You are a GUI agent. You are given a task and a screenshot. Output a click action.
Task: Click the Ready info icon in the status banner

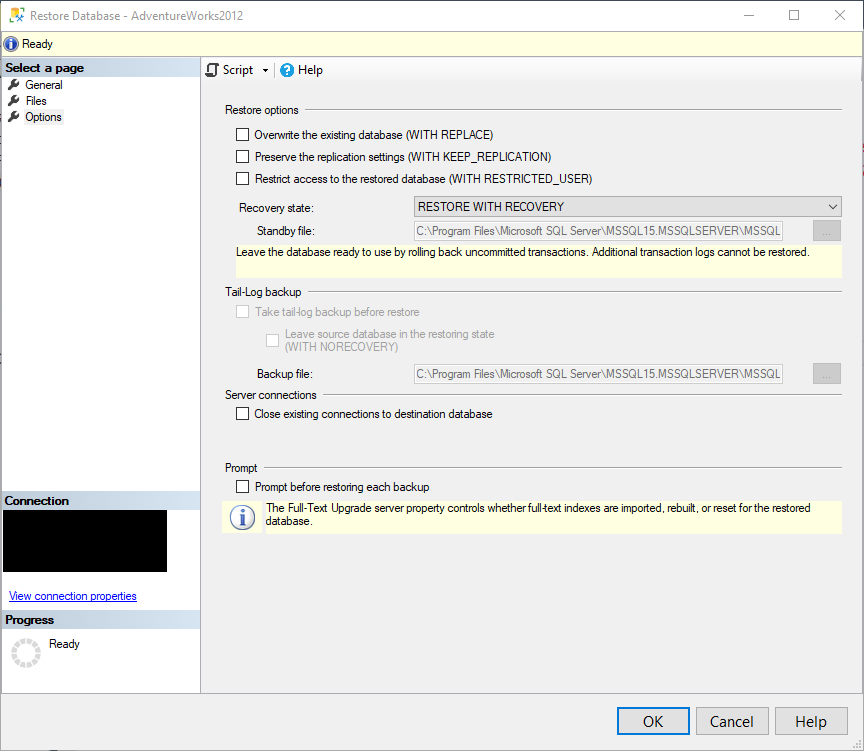11,44
